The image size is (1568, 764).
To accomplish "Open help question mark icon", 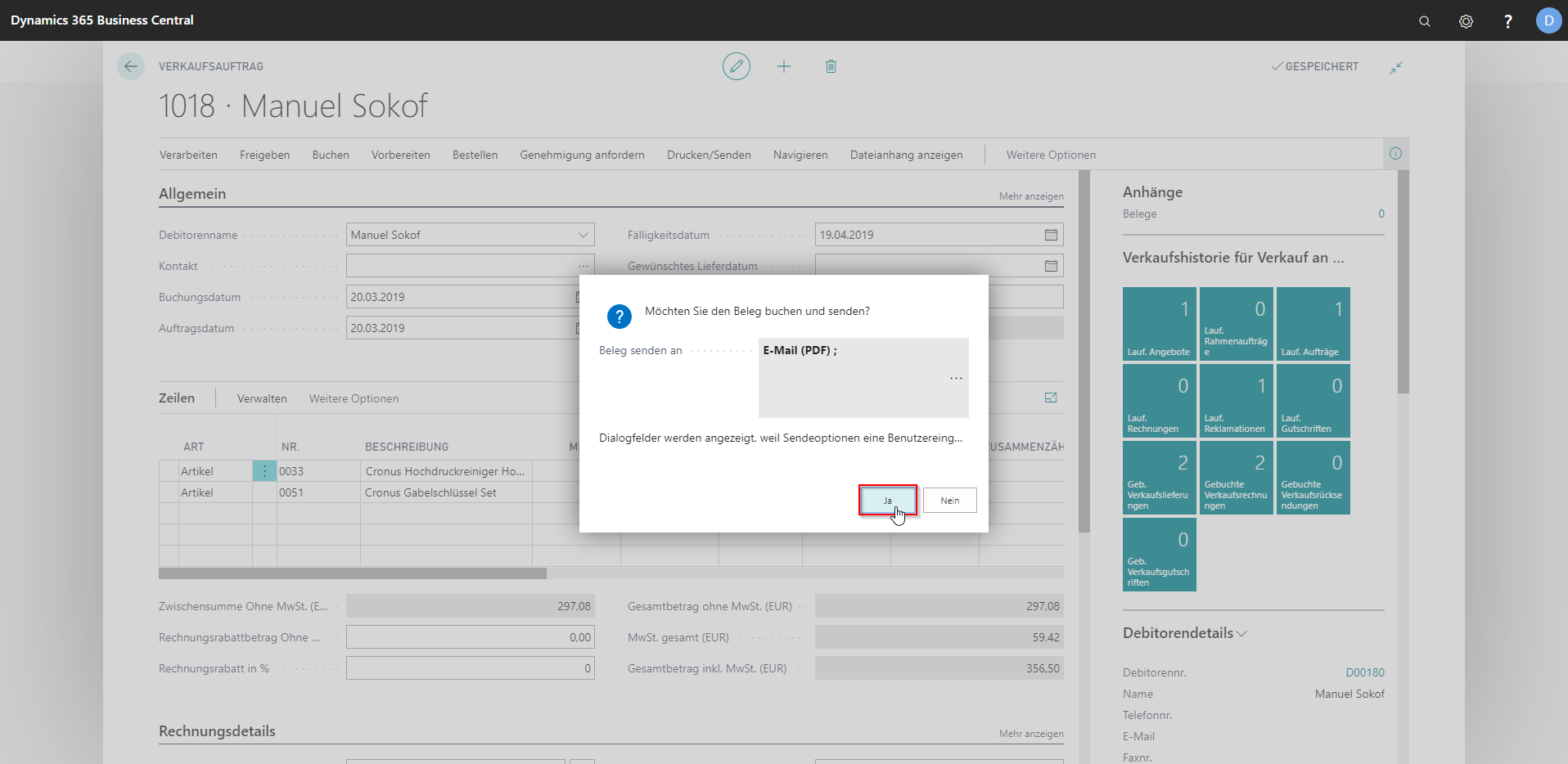I will click(x=1507, y=21).
